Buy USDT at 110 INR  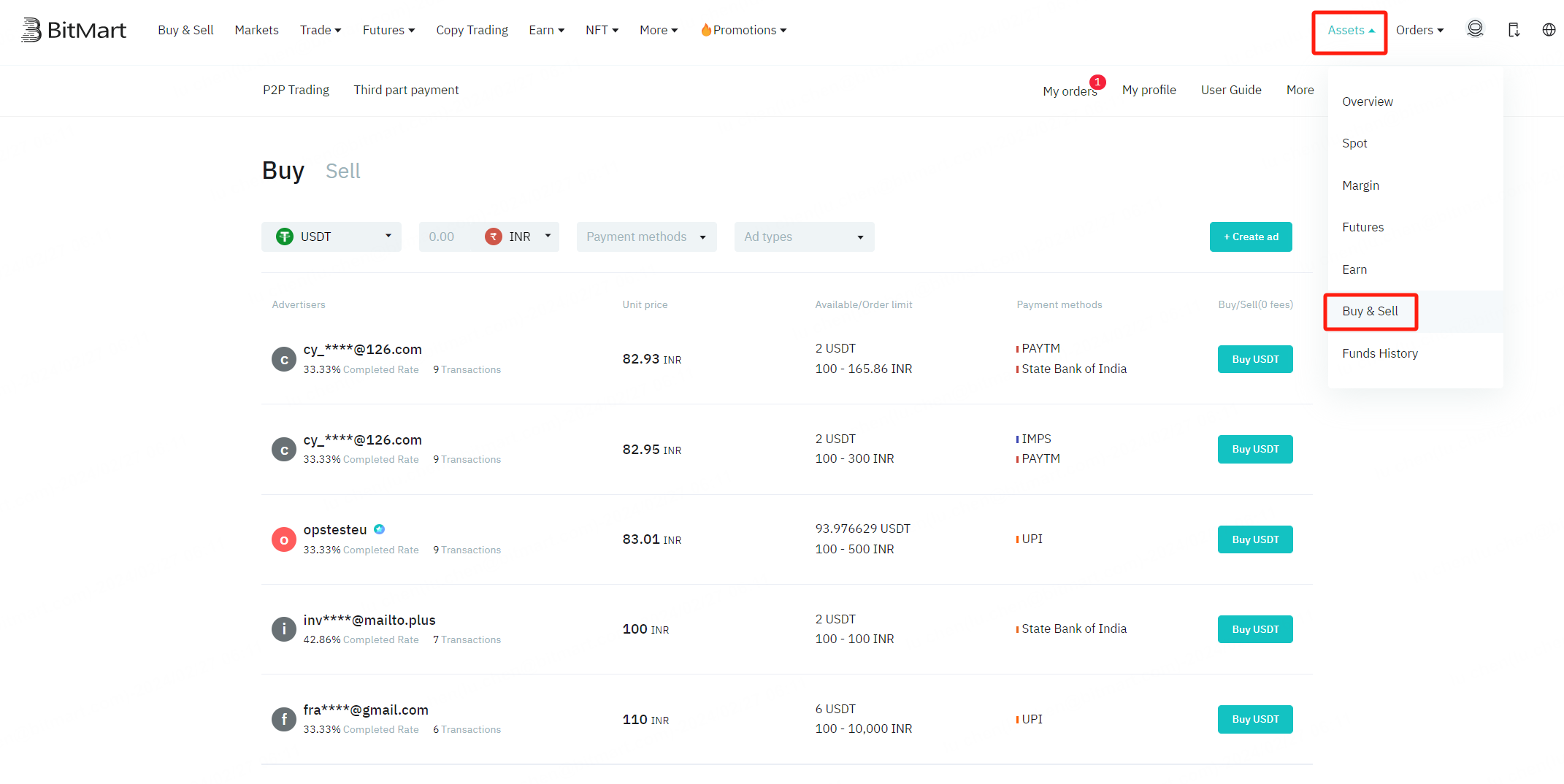1255,719
